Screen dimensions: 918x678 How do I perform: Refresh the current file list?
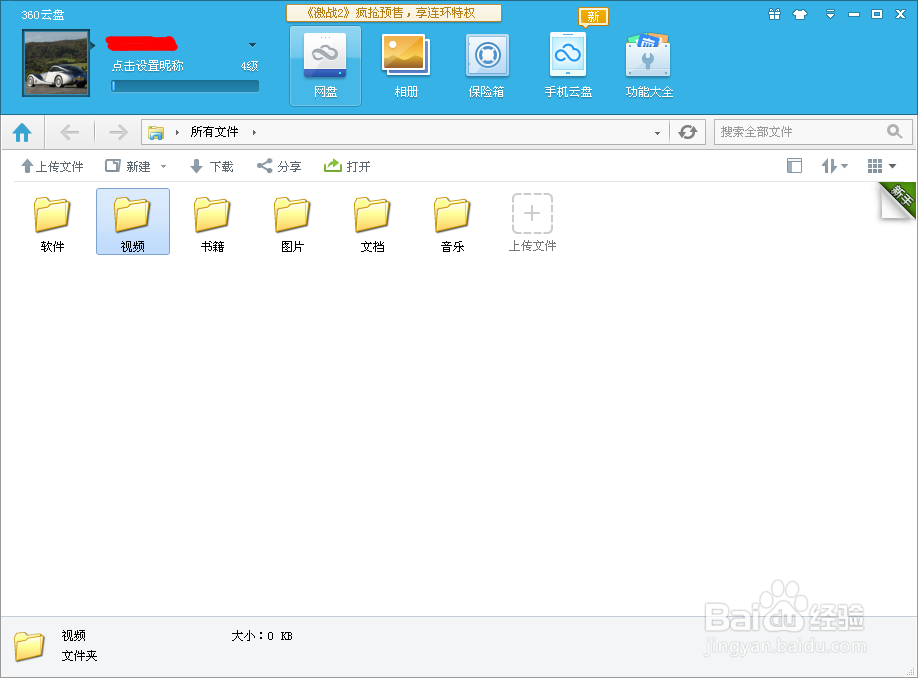688,131
